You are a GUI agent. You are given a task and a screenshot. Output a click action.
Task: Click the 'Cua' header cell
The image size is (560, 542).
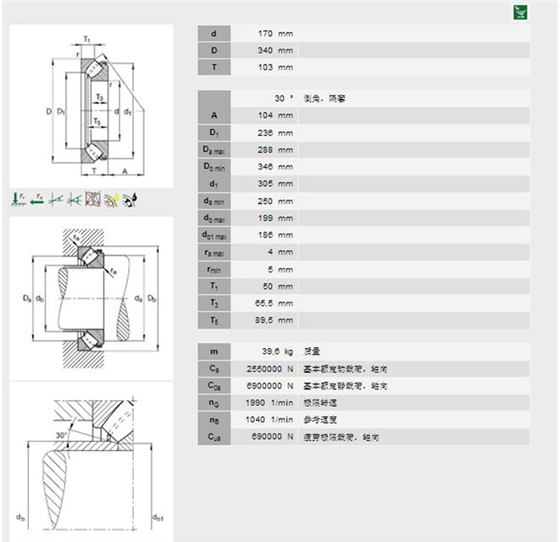pos(214,436)
